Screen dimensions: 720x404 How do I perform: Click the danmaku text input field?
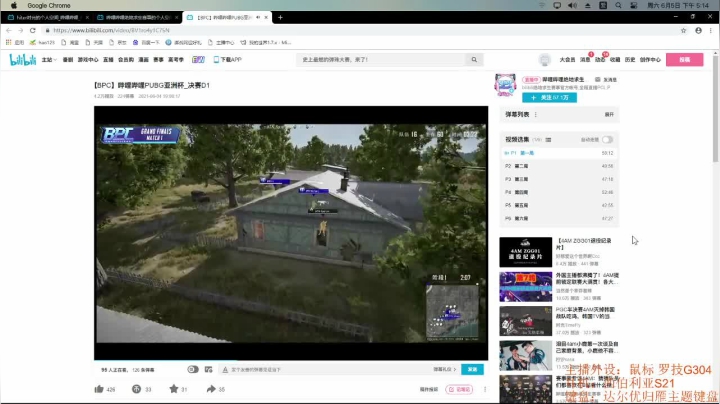coord(331,370)
